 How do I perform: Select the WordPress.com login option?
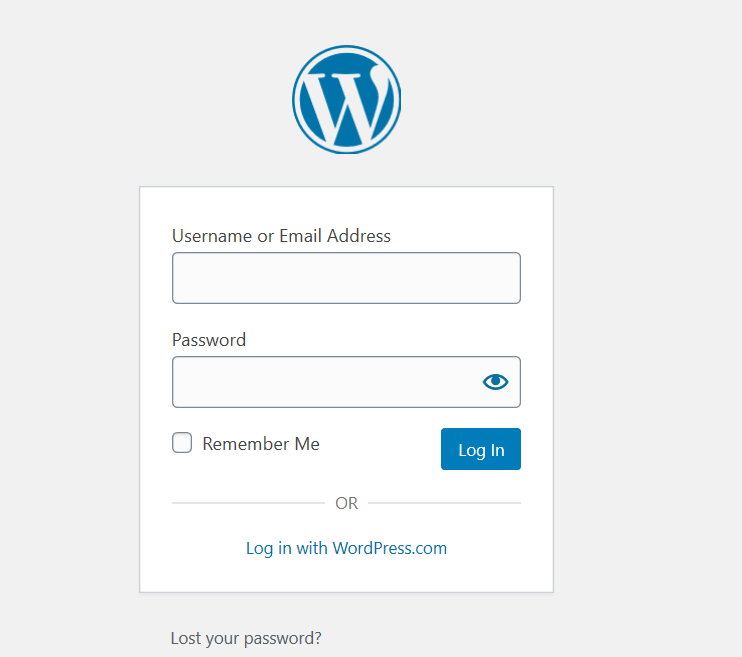346,548
